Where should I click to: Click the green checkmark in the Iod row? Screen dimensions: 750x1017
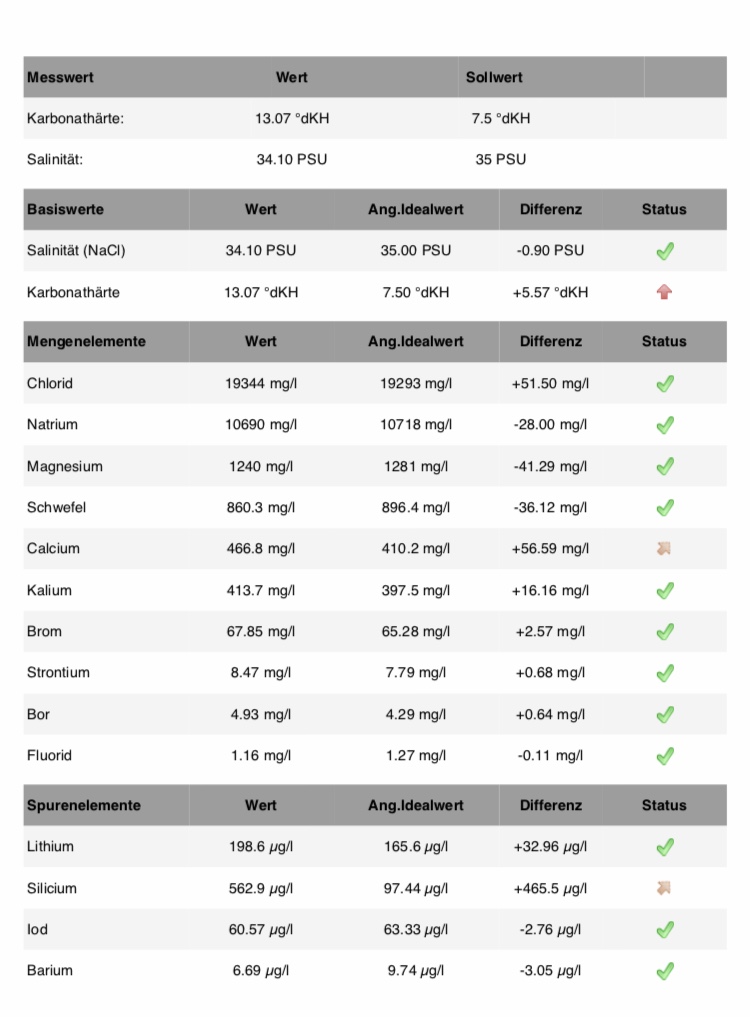(x=665, y=929)
